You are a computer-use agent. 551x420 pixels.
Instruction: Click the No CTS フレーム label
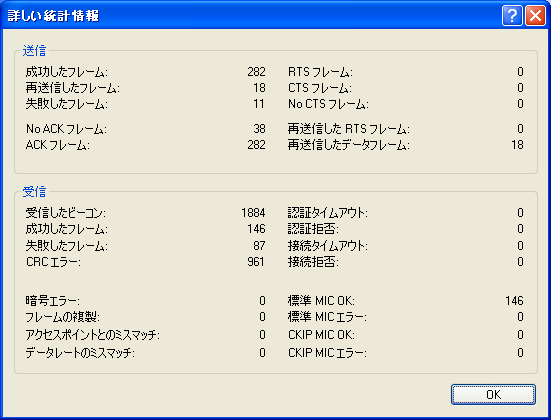click(328, 104)
